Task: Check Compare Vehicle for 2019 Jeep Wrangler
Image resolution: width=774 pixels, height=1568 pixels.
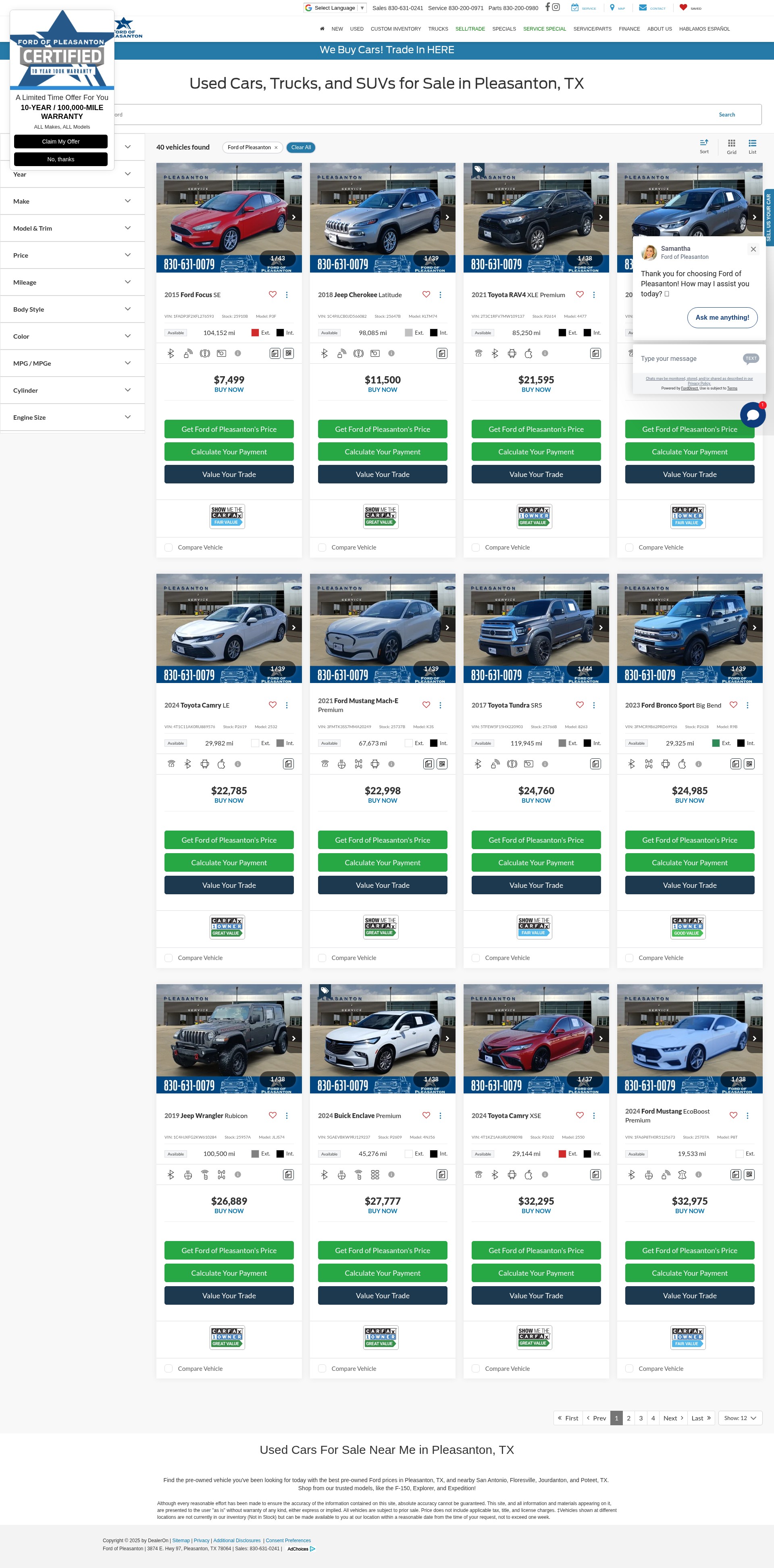Action: pyautogui.click(x=169, y=1368)
